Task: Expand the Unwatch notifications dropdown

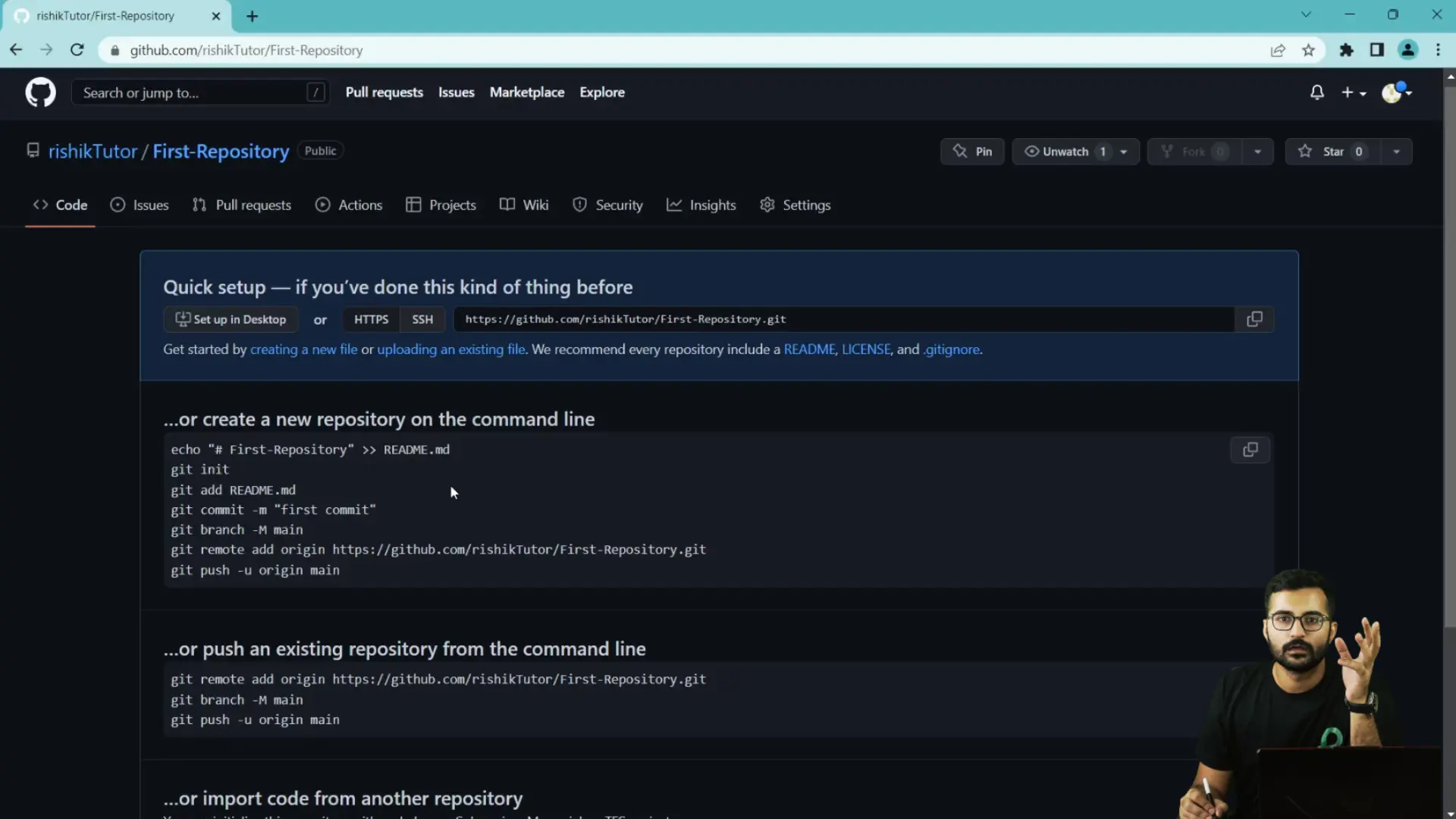Action: click(1124, 152)
